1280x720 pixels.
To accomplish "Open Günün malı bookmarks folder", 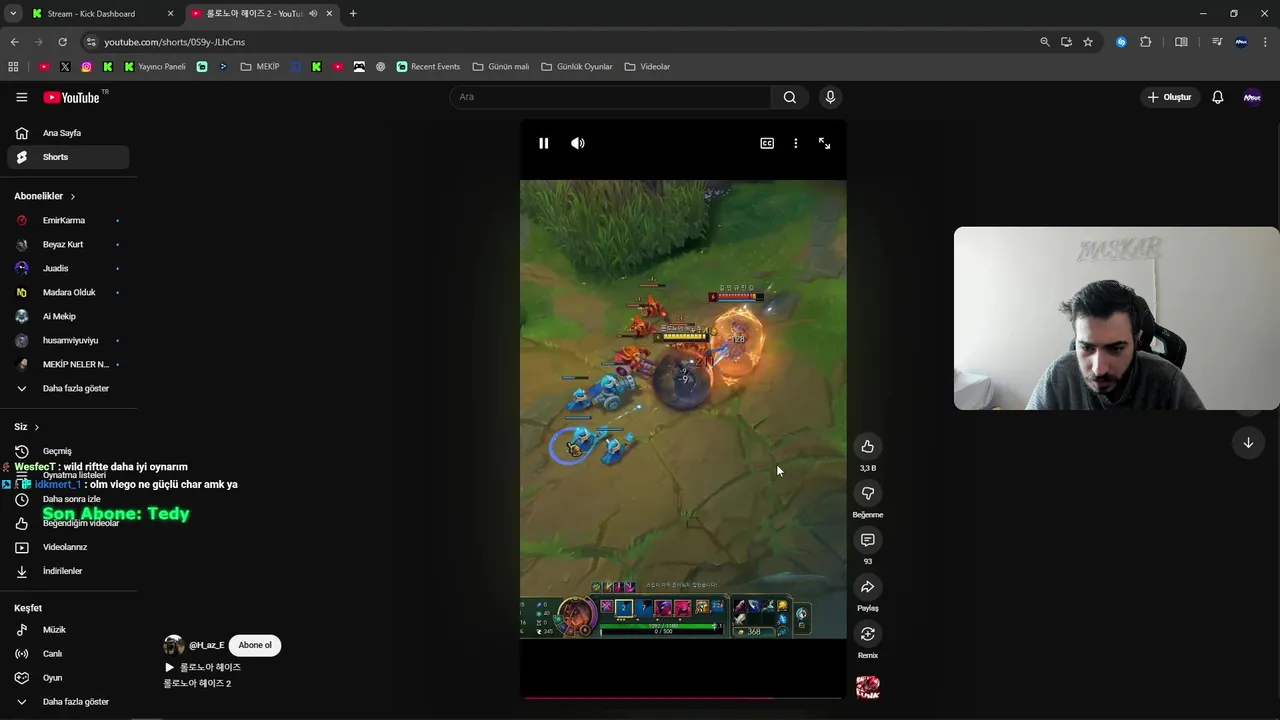I will pyautogui.click(x=500, y=67).
